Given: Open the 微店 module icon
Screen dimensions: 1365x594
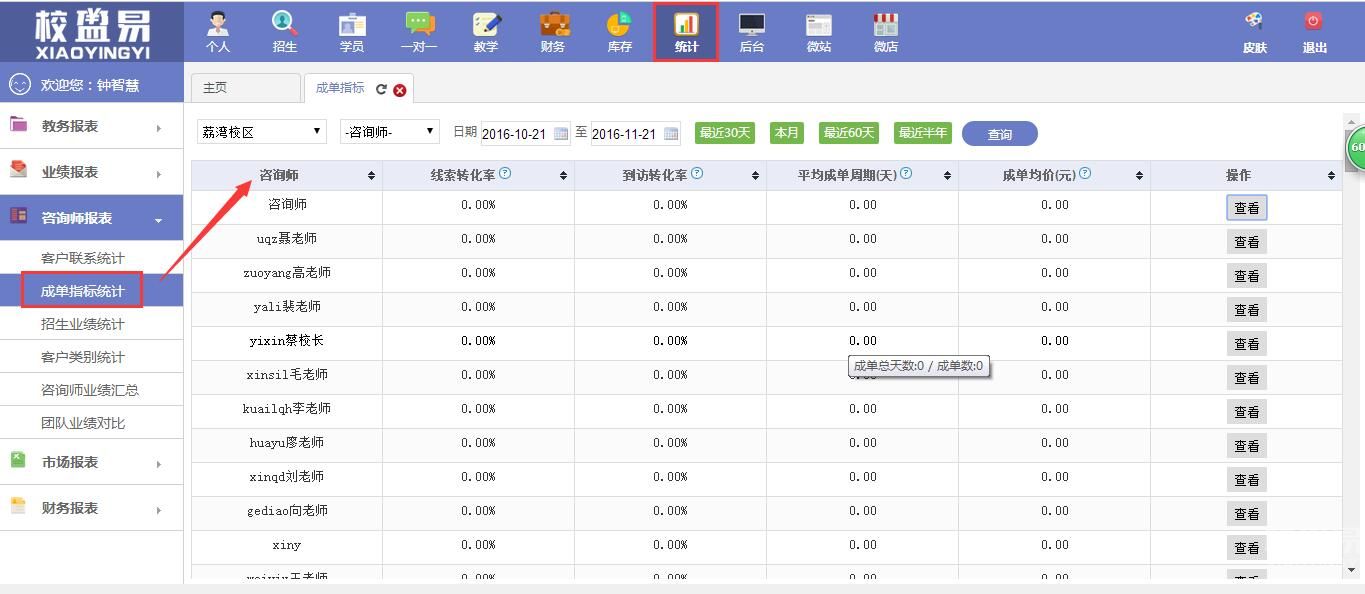Looking at the screenshot, I should pyautogui.click(x=886, y=32).
